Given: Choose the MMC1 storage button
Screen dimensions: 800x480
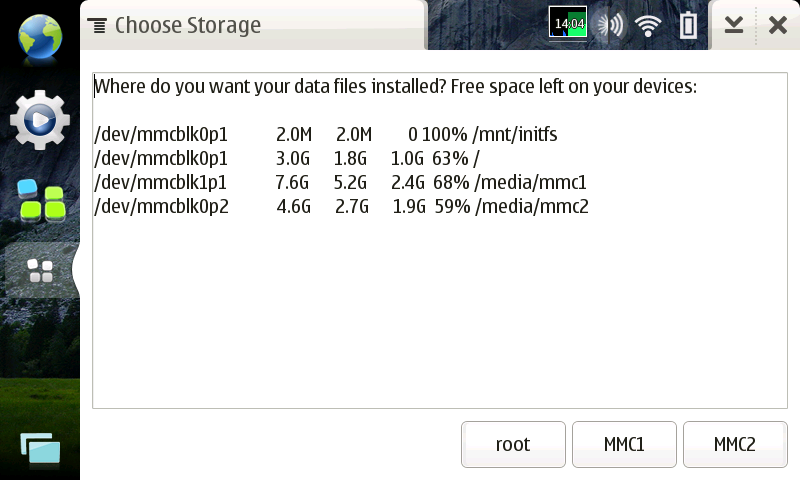Looking at the screenshot, I should pos(624,444).
